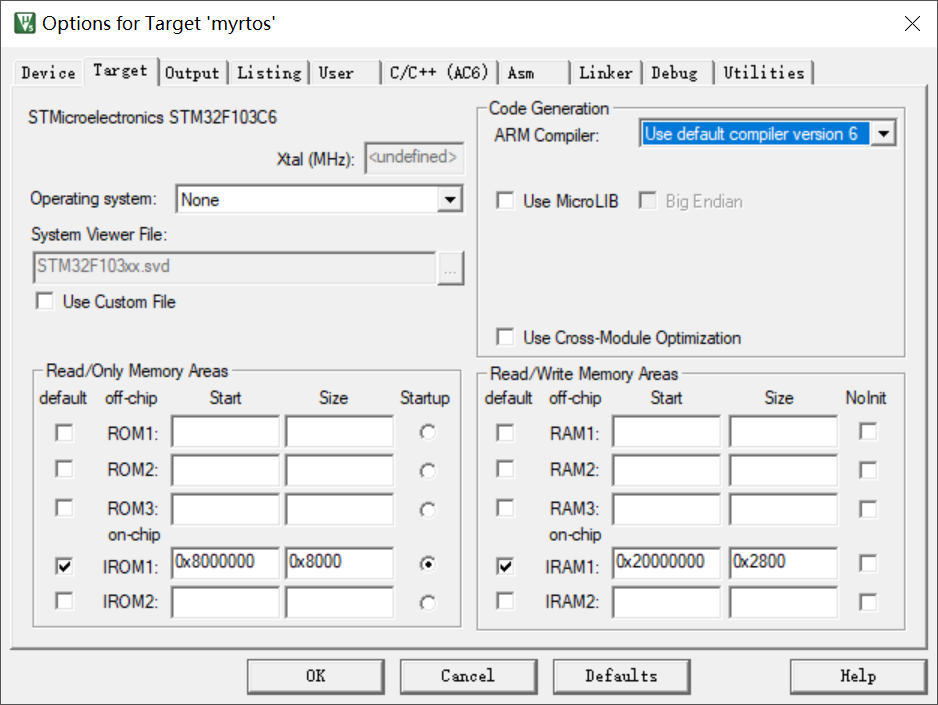
Task: Expand the Operating system dropdown
Action: pyautogui.click(x=450, y=199)
